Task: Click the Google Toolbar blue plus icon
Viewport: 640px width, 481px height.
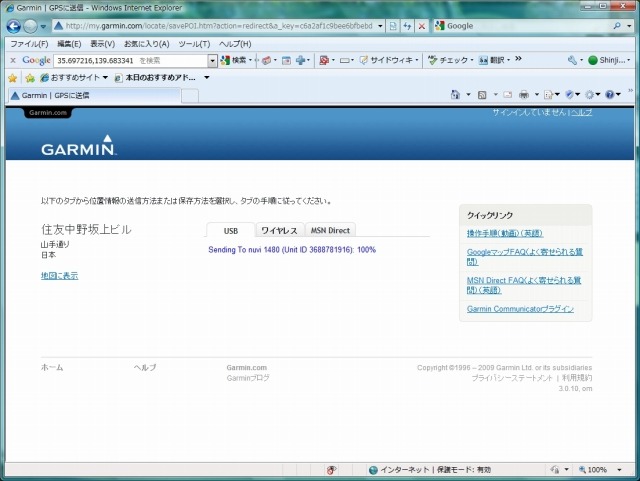Action: tap(300, 60)
